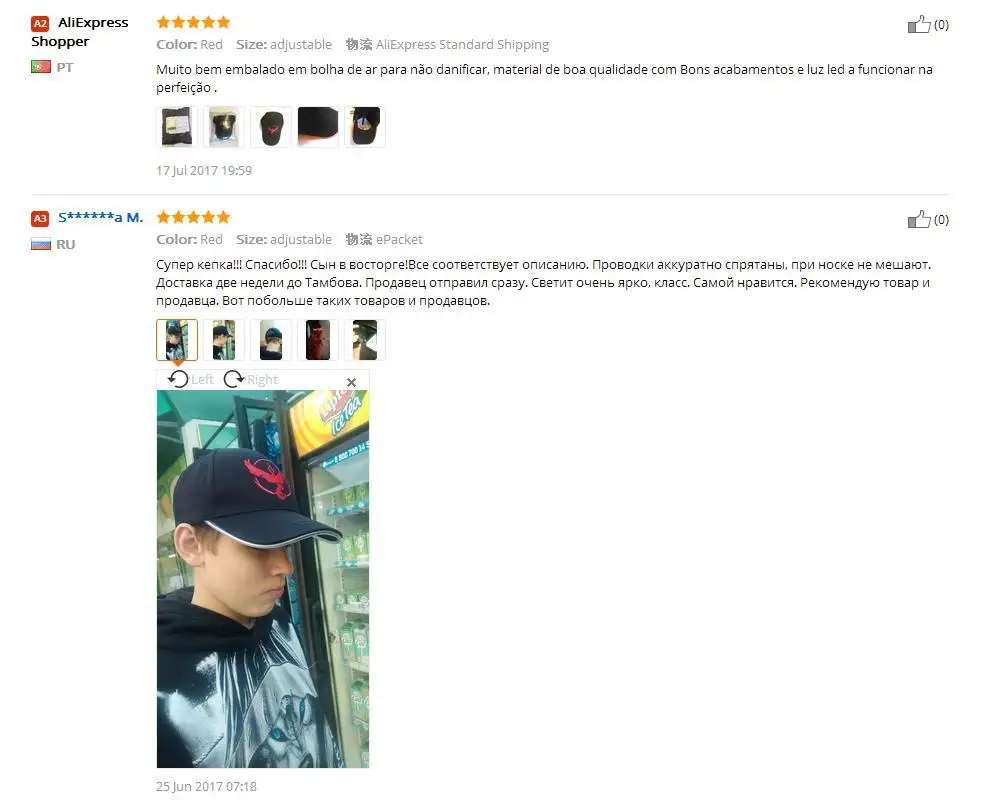
Task: Click the enlarged photo of boy wearing cap
Action: [263, 579]
